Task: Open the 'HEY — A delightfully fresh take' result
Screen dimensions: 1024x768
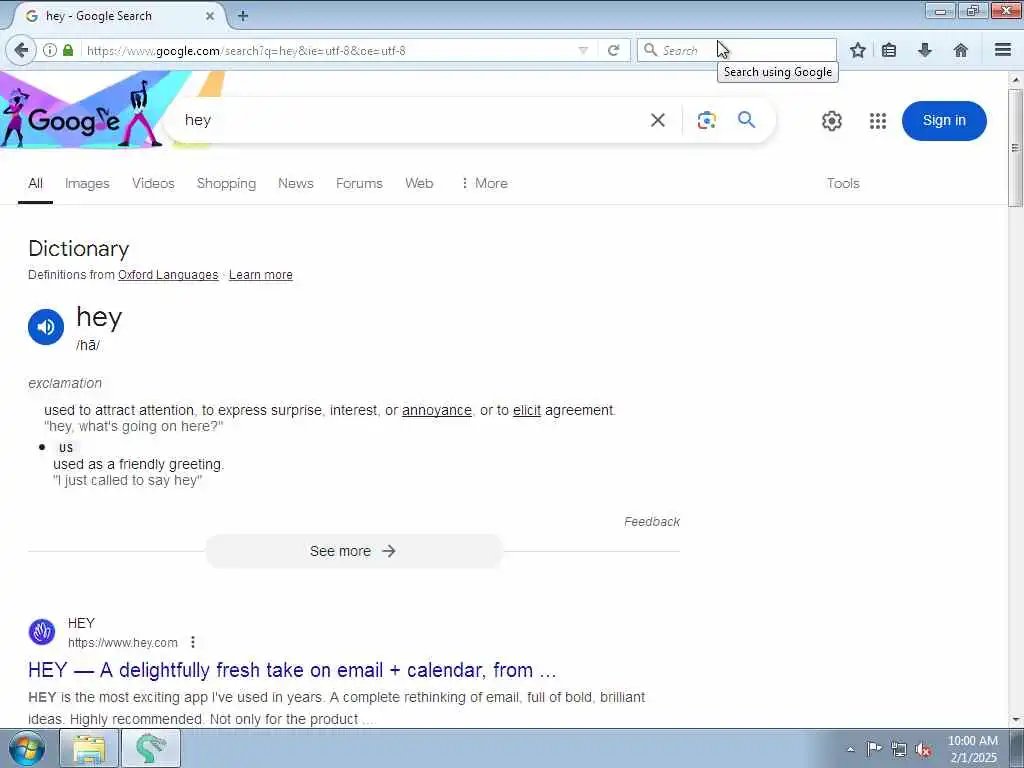Action: click(x=292, y=670)
